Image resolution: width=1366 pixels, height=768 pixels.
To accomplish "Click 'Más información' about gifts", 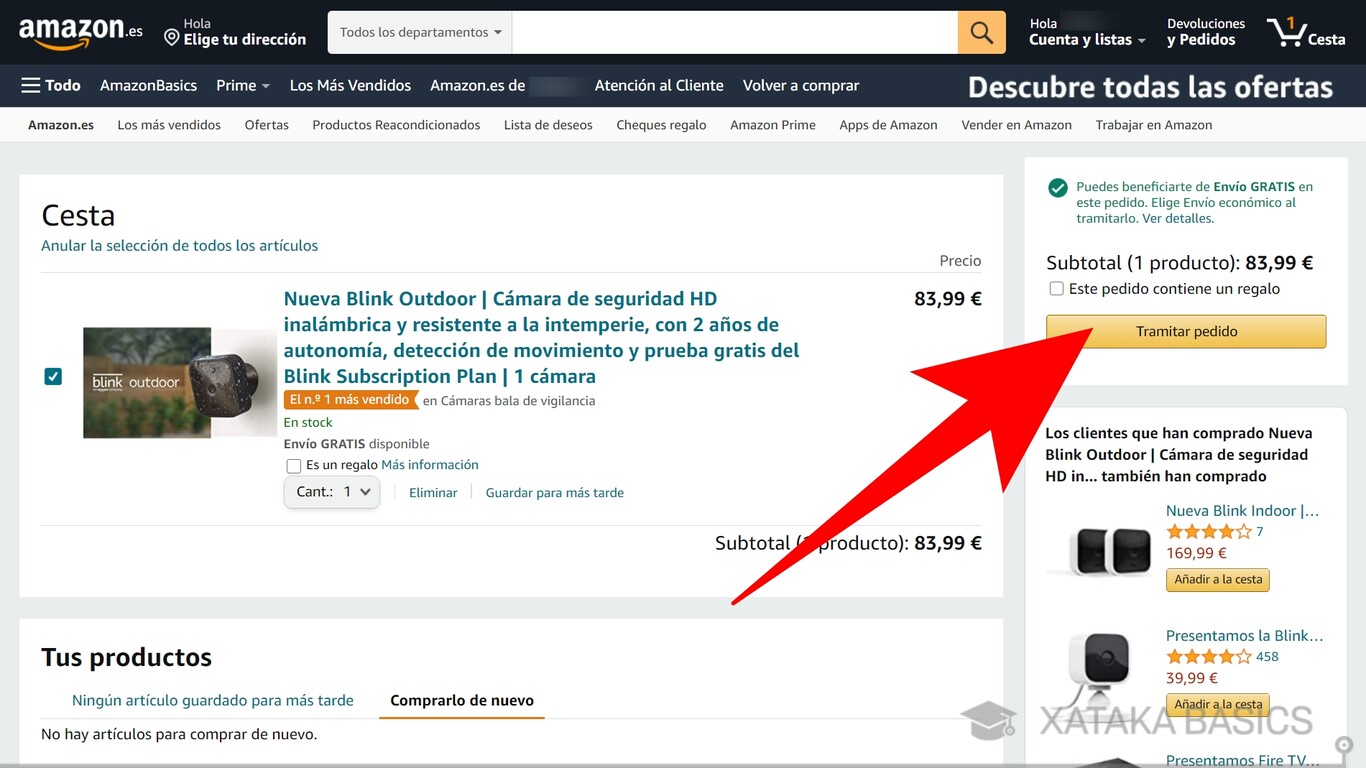I will click(430, 465).
